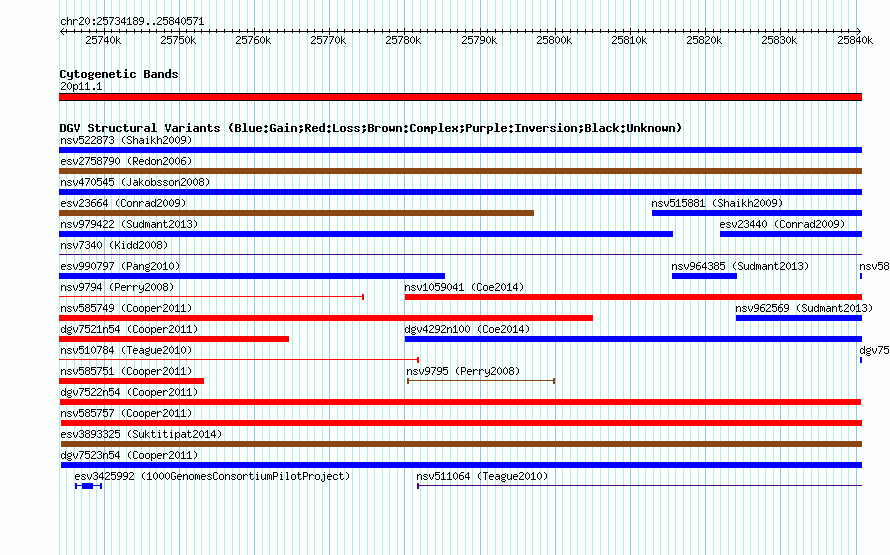Select the red nsv1059041 loss bar

click(x=633, y=297)
